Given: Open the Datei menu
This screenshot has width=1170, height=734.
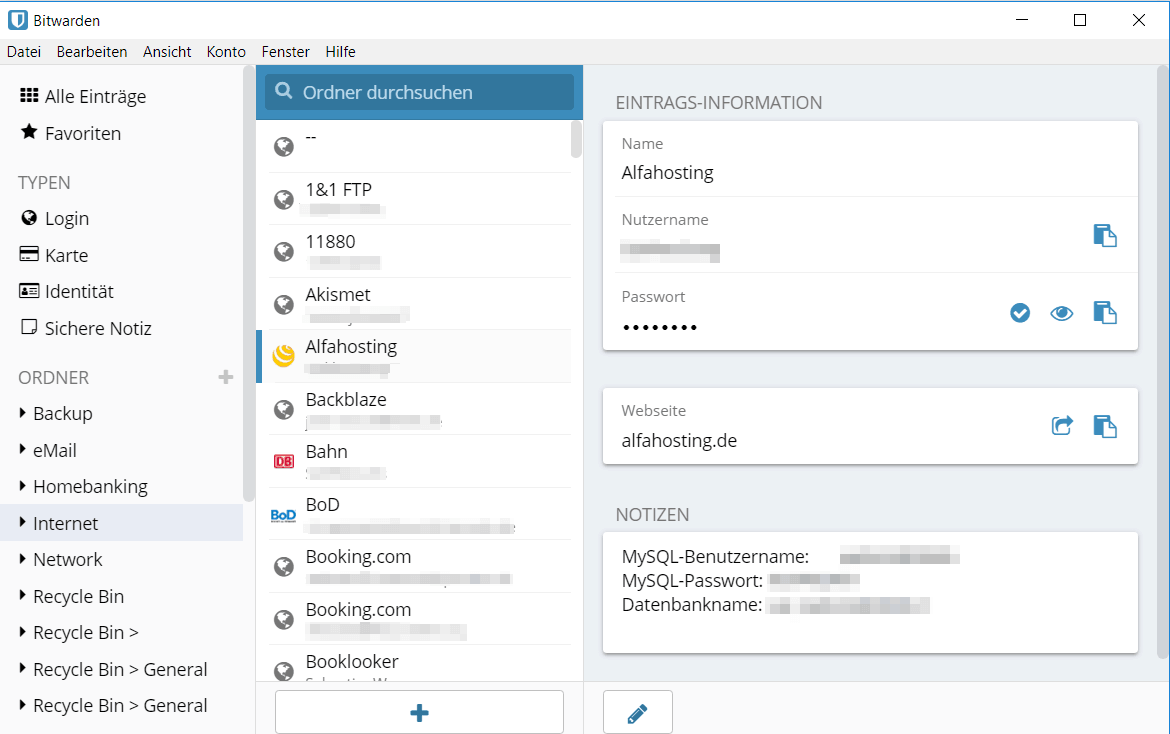Looking at the screenshot, I should coord(24,52).
